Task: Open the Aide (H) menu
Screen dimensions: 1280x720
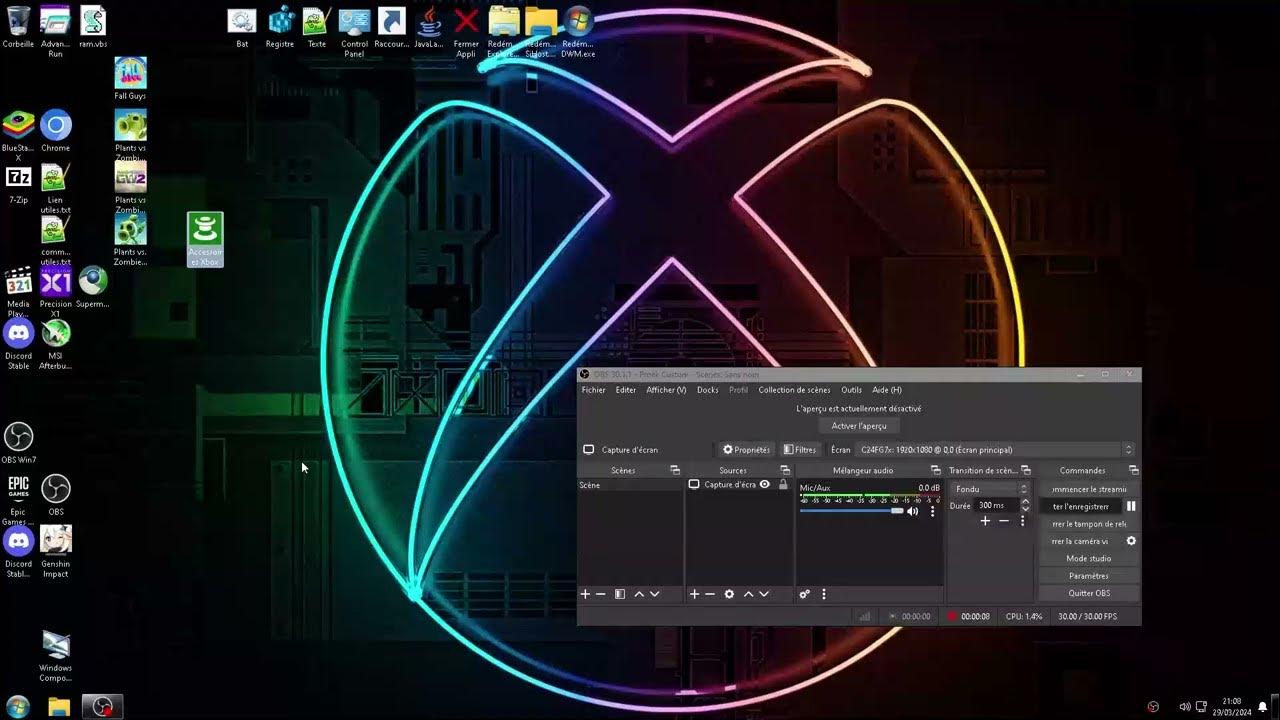Action: (x=887, y=390)
